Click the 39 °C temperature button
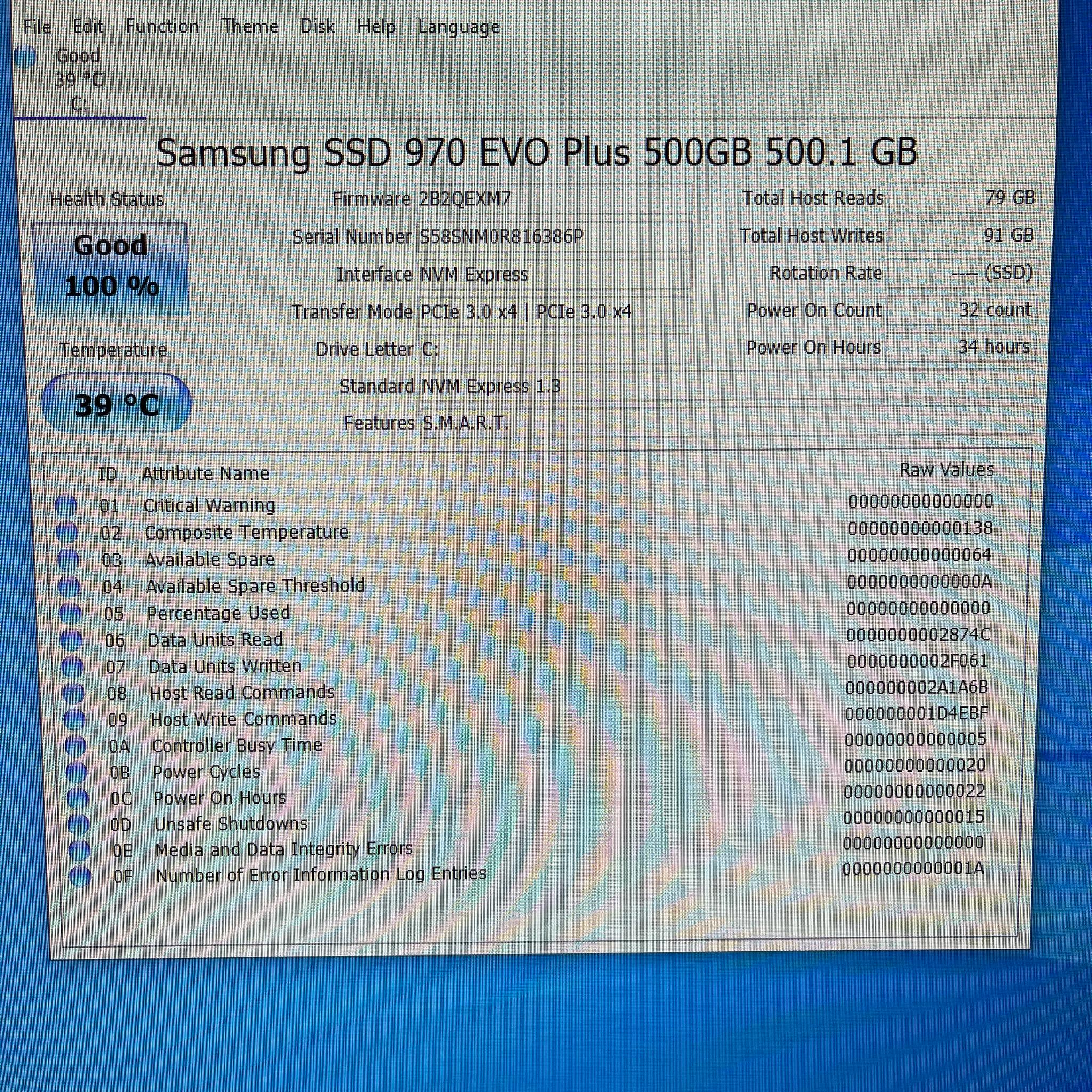This screenshot has width=1092, height=1092. pyautogui.click(x=116, y=404)
